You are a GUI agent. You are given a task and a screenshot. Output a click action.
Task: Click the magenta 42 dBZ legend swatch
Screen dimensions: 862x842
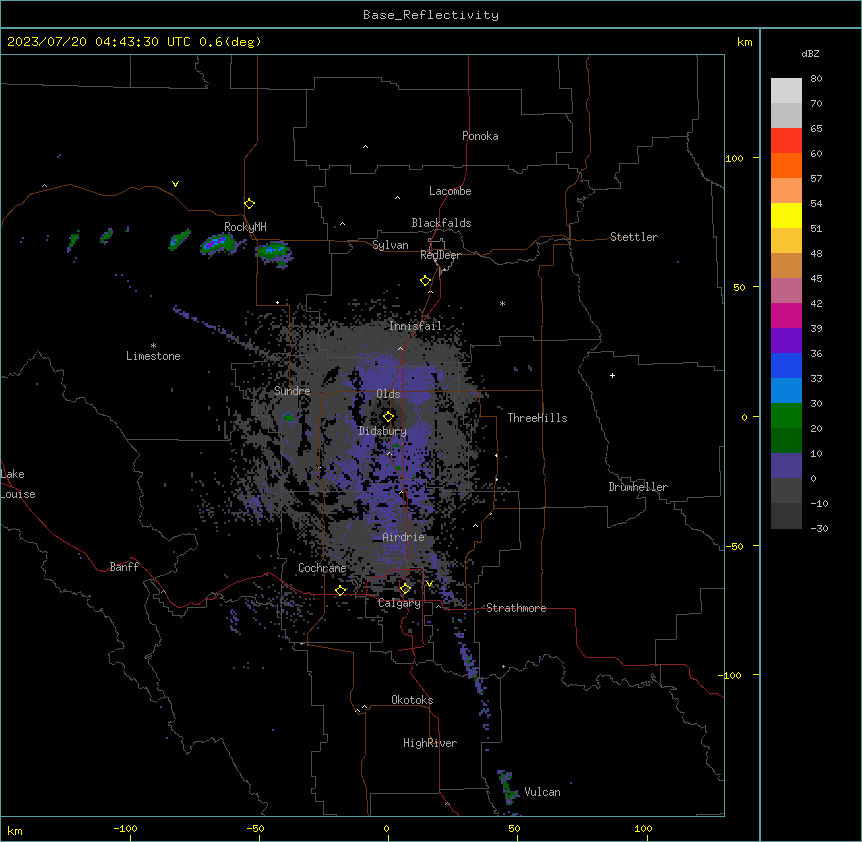pyautogui.click(x=786, y=315)
